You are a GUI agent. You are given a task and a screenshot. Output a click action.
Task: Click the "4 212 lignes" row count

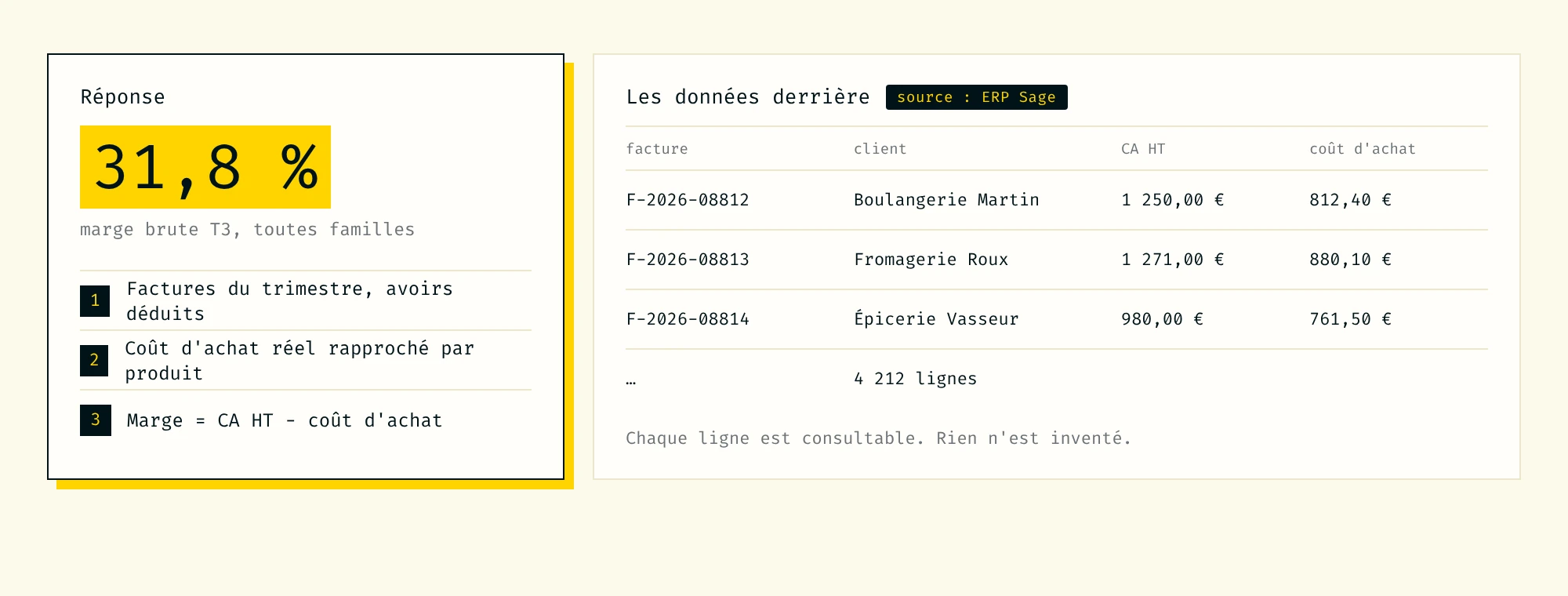pyautogui.click(x=915, y=379)
